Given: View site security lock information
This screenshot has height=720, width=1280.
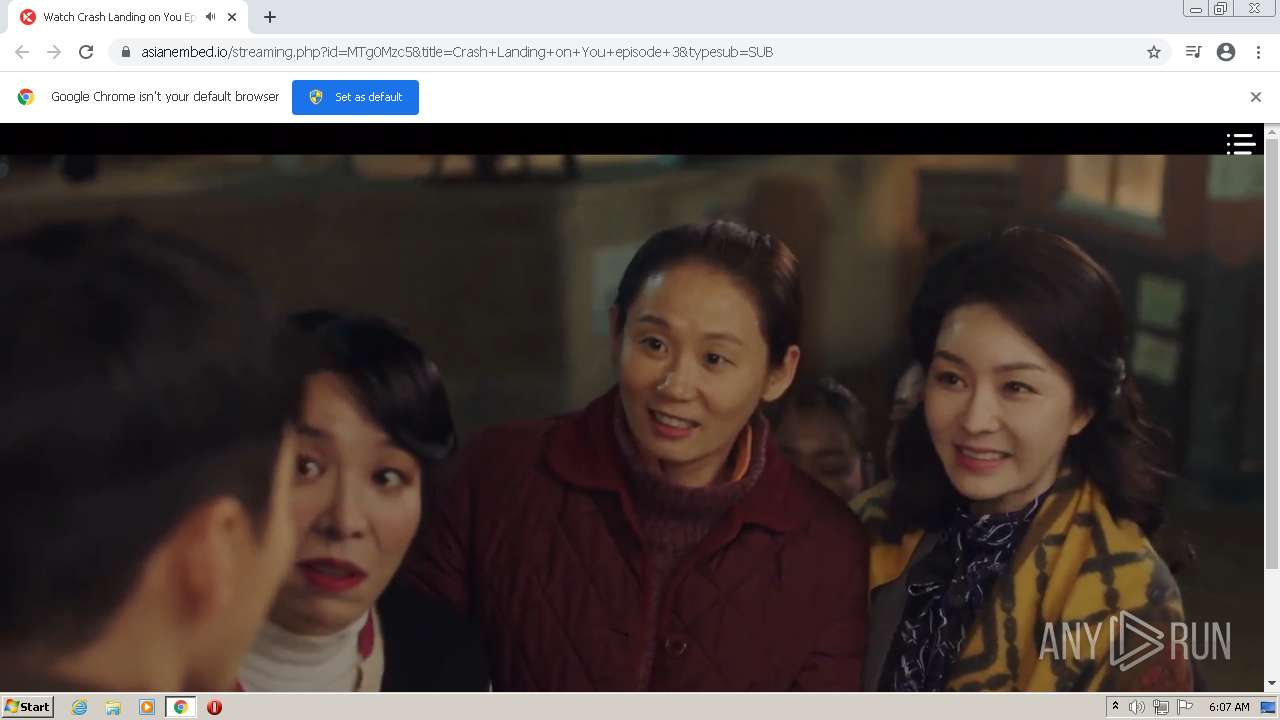Looking at the screenshot, I should tap(125, 52).
